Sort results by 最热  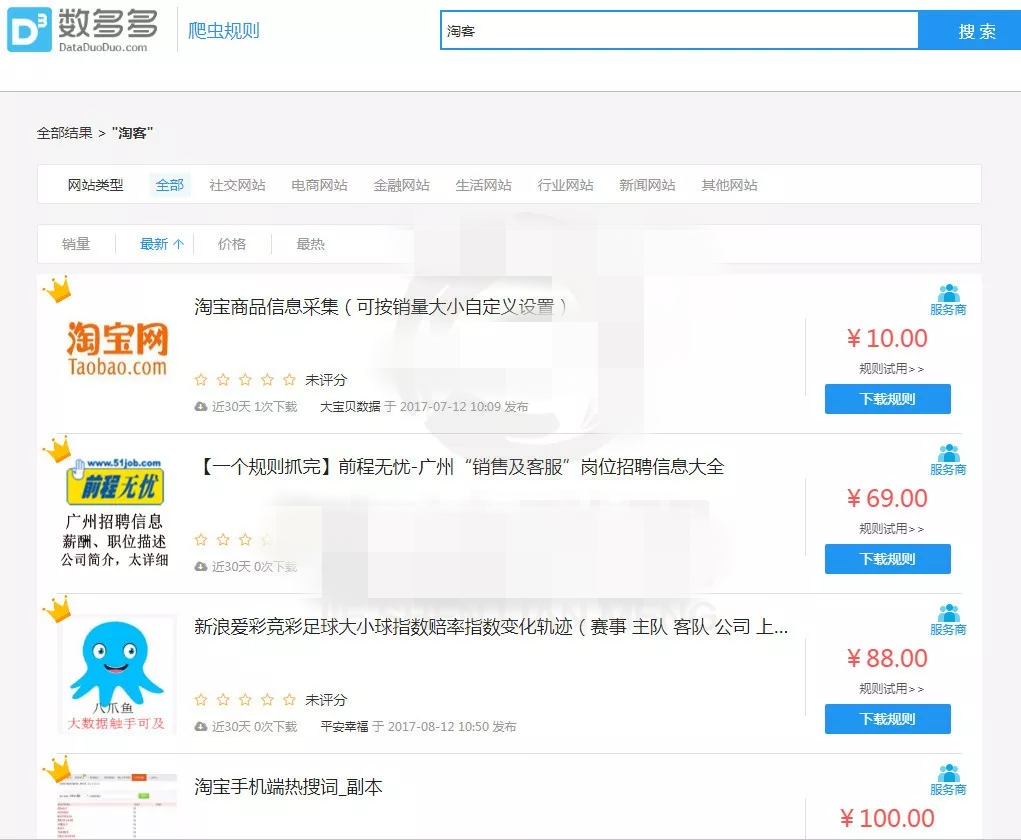[x=311, y=244]
